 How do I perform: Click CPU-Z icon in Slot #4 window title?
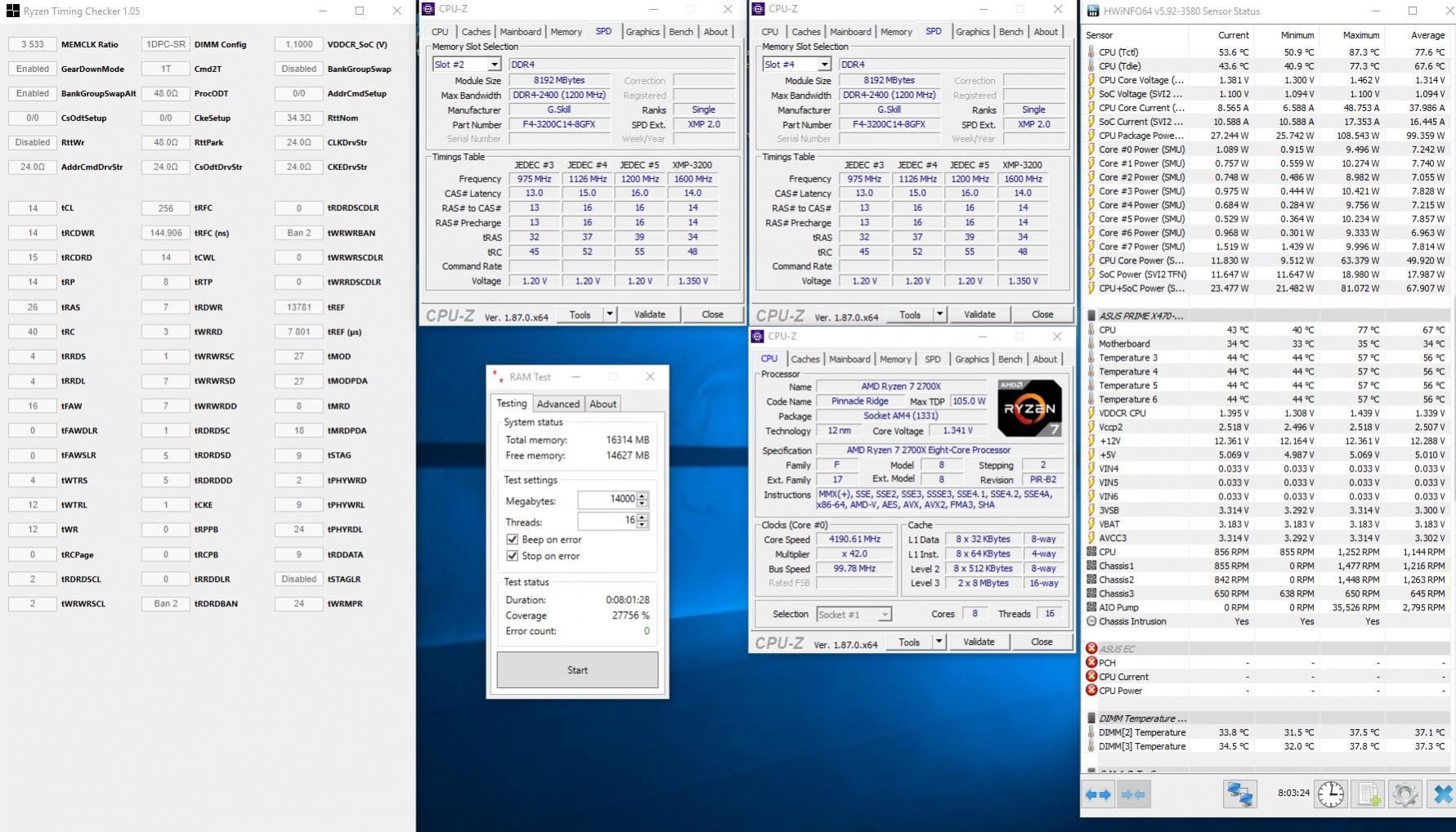click(758, 9)
